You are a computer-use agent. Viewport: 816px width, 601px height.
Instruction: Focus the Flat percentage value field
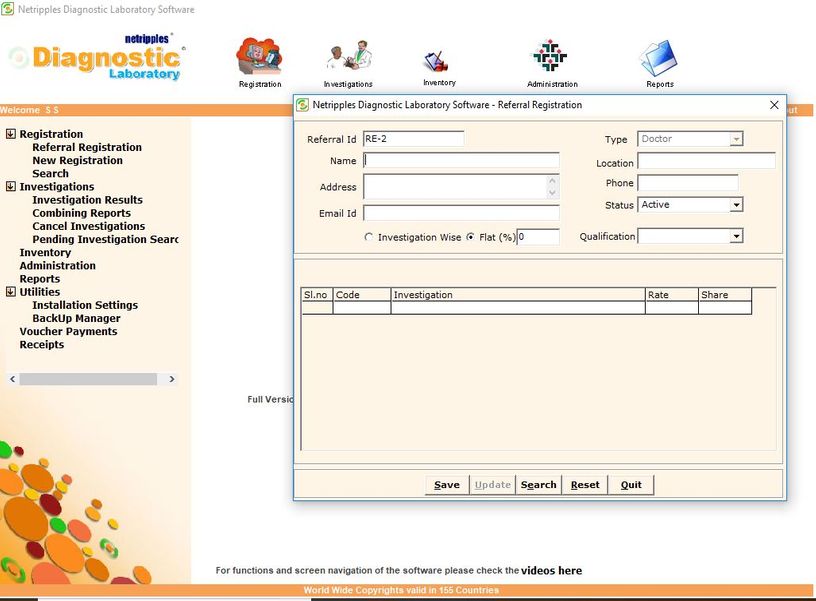click(538, 237)
